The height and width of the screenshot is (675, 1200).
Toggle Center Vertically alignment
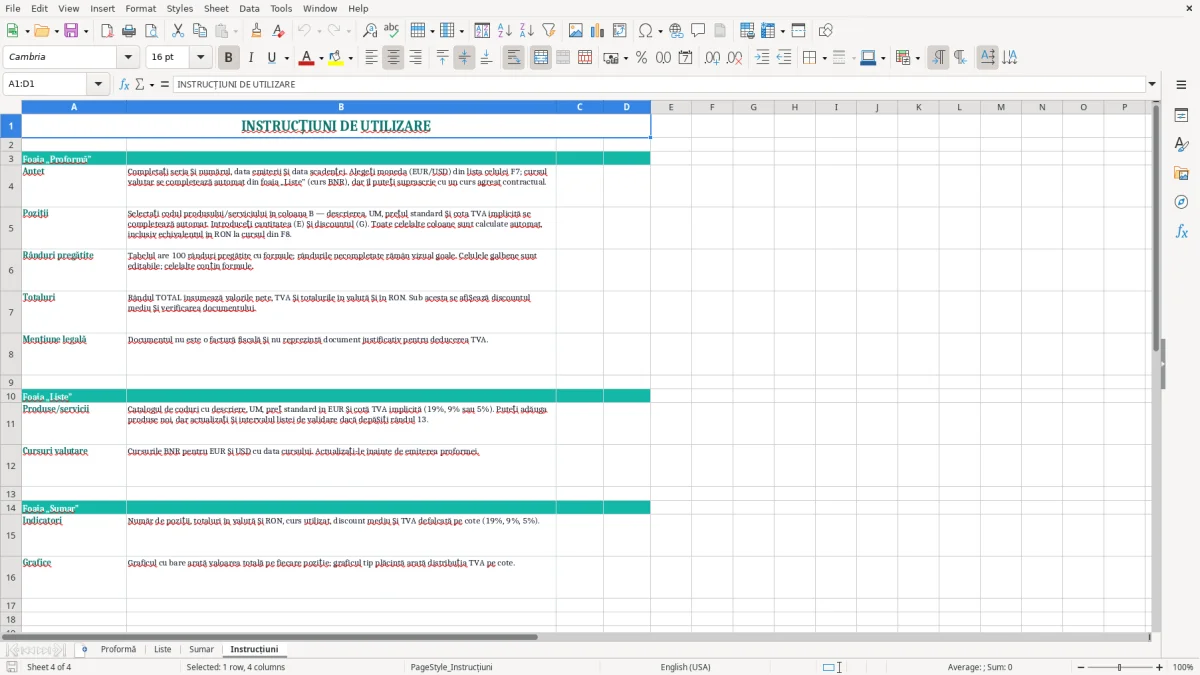pos(464,58)
